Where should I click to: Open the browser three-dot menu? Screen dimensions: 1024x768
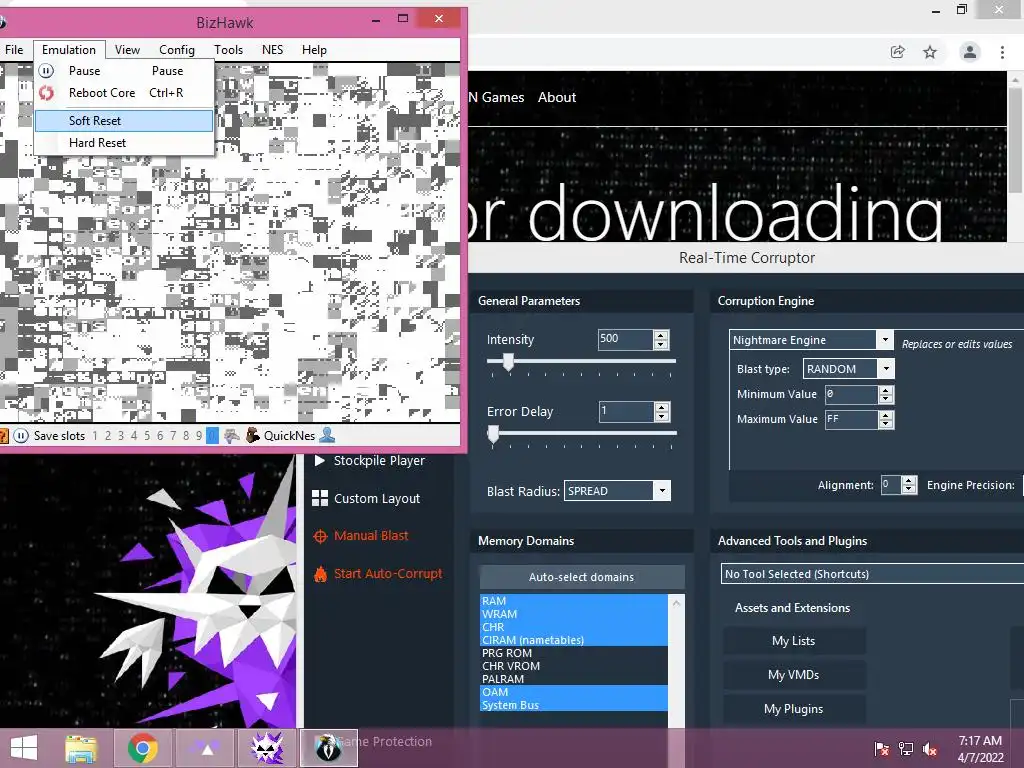pos(1002,52)
